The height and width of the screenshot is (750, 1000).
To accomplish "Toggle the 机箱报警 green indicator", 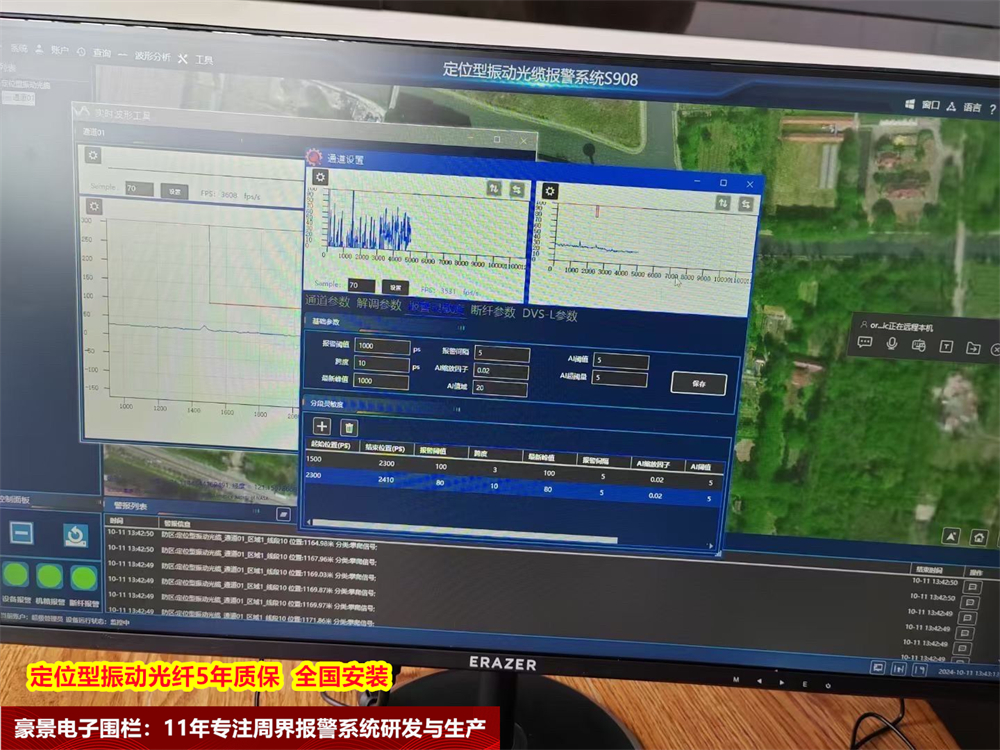I will click(x=49, y=577).
